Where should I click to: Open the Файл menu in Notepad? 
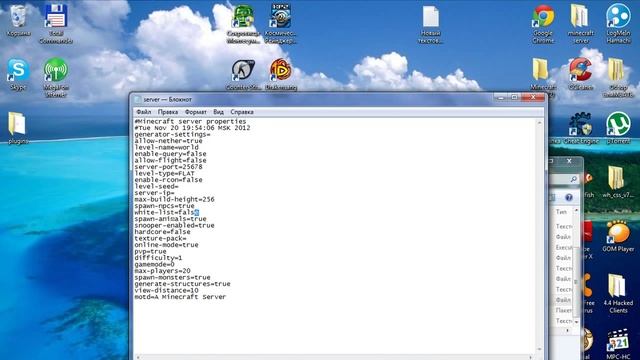[144, 112]
